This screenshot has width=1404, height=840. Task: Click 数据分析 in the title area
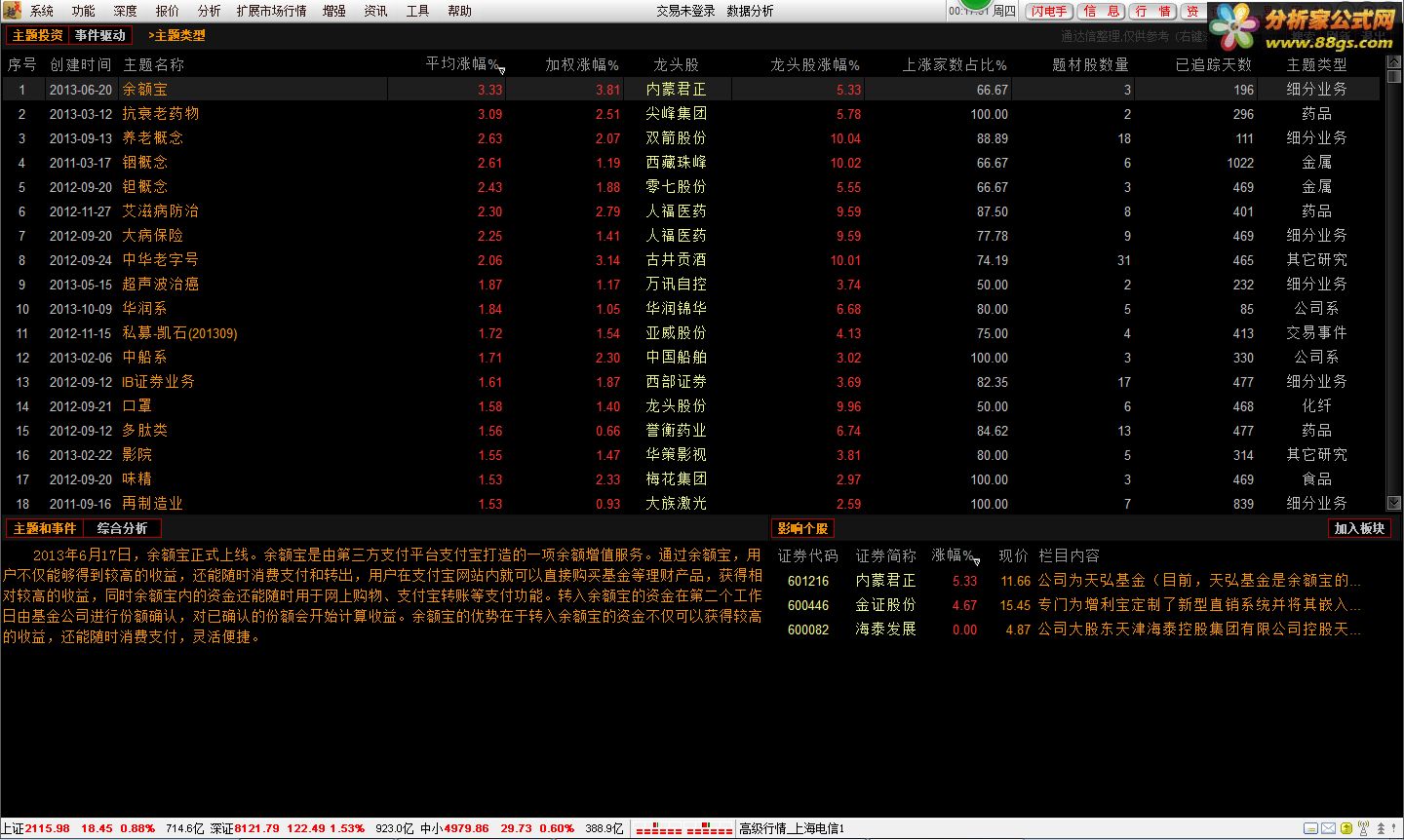point(750,11)
